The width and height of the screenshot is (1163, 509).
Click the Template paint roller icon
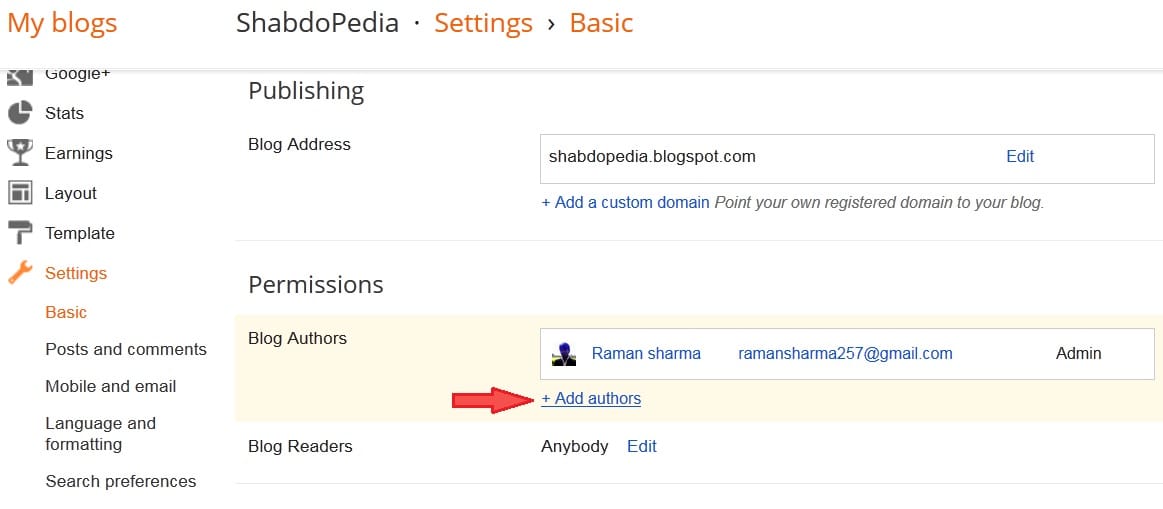(x=20, y=233)
